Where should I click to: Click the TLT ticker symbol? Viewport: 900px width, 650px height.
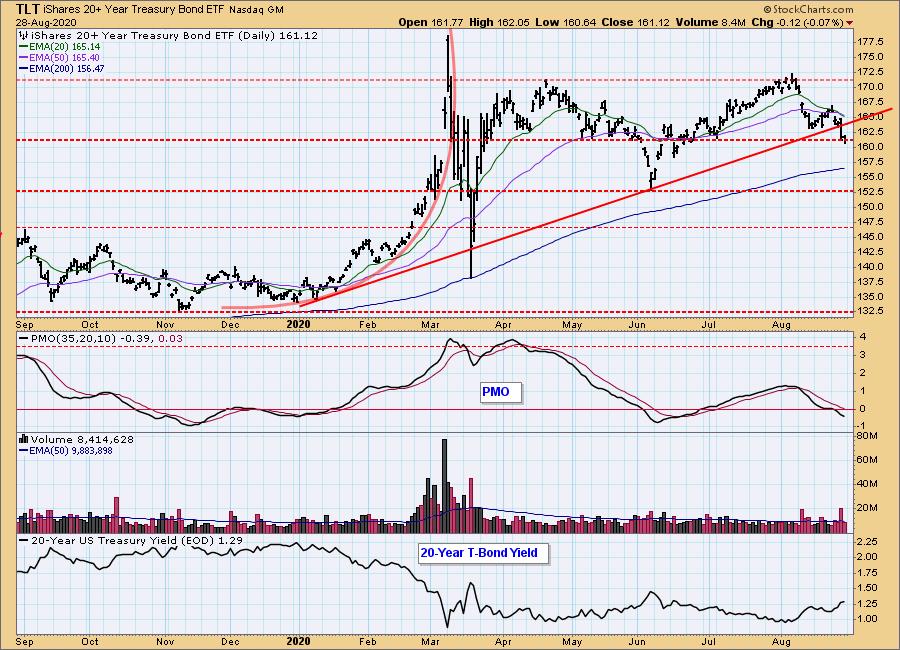pyautogui.click(x=28, y=9)
